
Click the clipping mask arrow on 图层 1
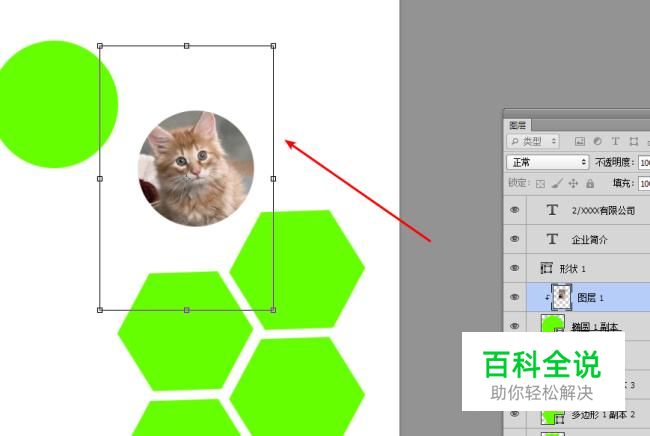click(x=547, y=298)
